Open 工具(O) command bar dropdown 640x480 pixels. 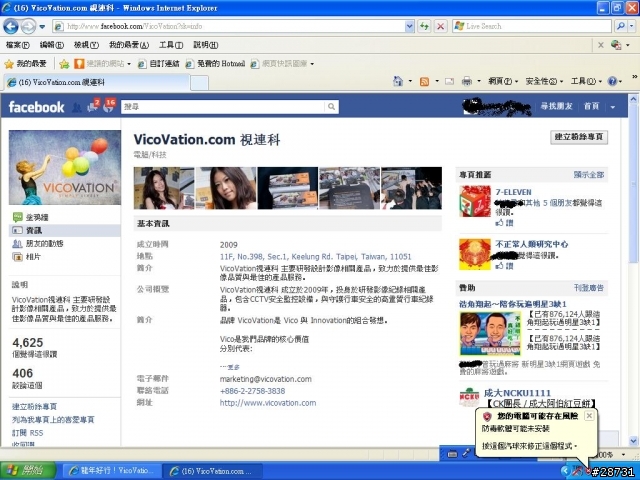pyautogui.click(x=586, y=82)
